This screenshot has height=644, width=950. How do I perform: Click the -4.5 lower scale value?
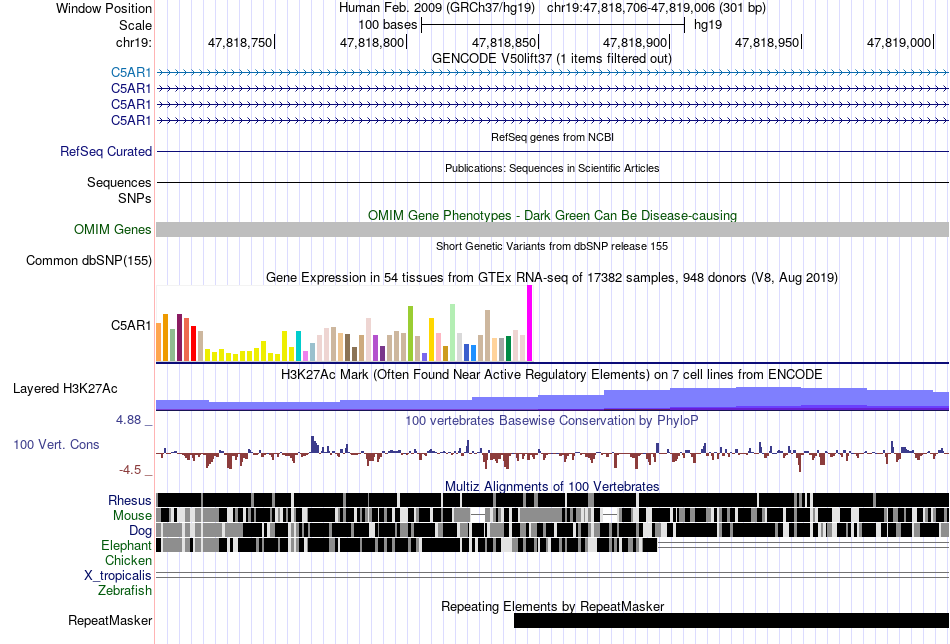click(130, 470)
